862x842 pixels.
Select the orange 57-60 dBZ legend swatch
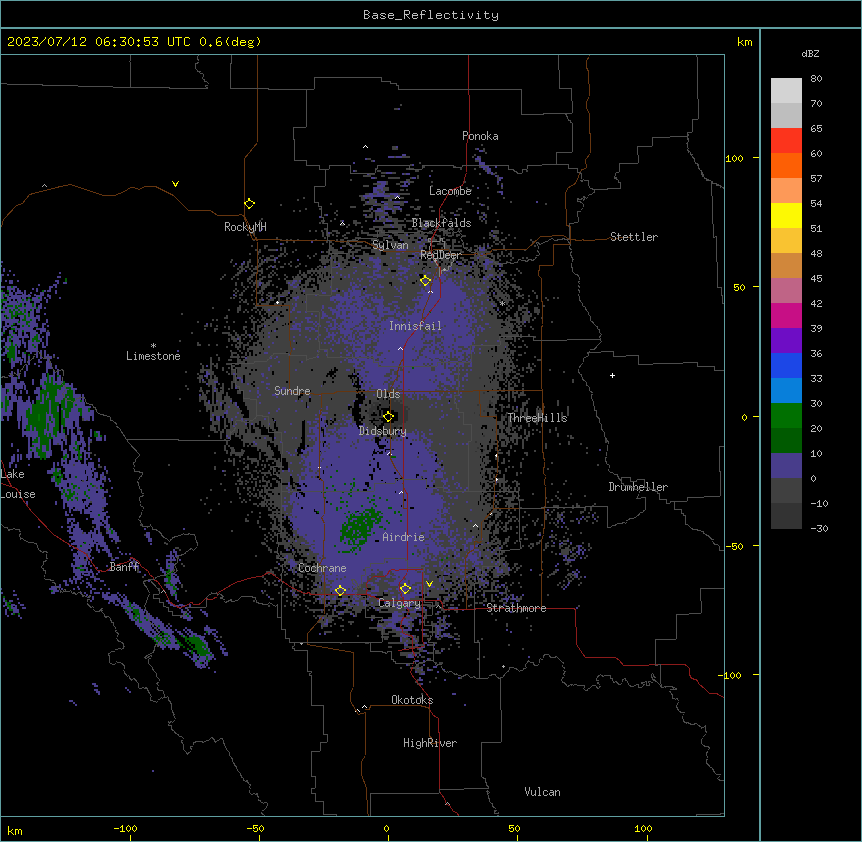786,165
